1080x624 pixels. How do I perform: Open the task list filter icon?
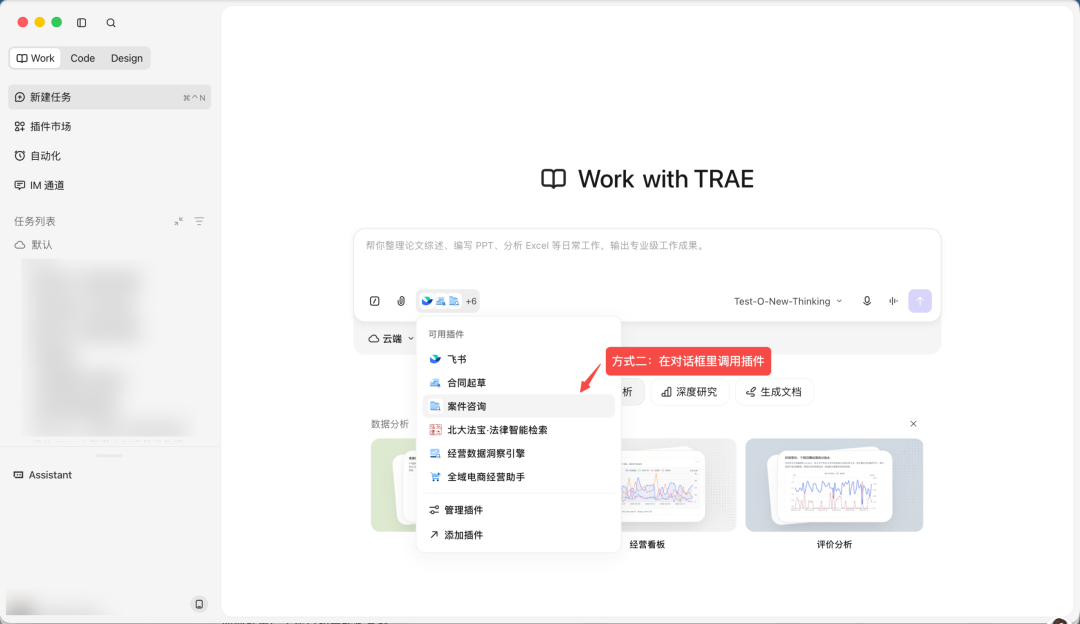tap(199, 221)
